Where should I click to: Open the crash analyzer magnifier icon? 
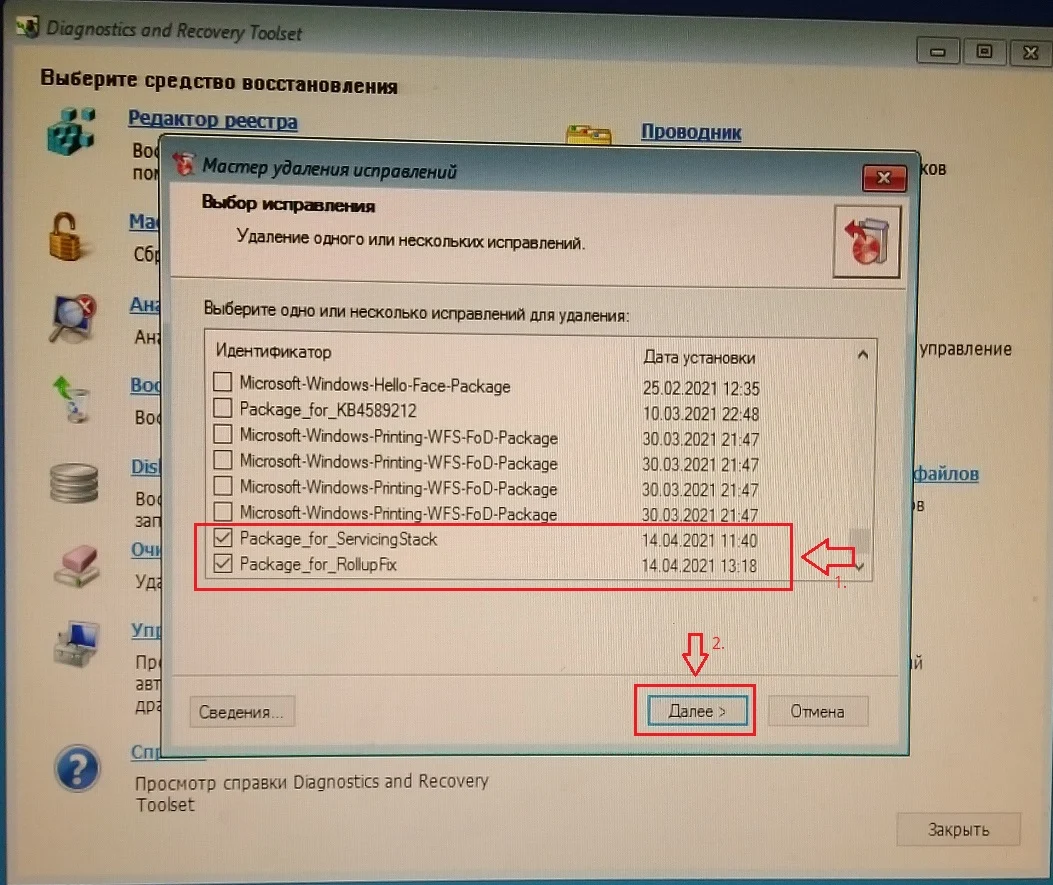(x=72, y=318)
